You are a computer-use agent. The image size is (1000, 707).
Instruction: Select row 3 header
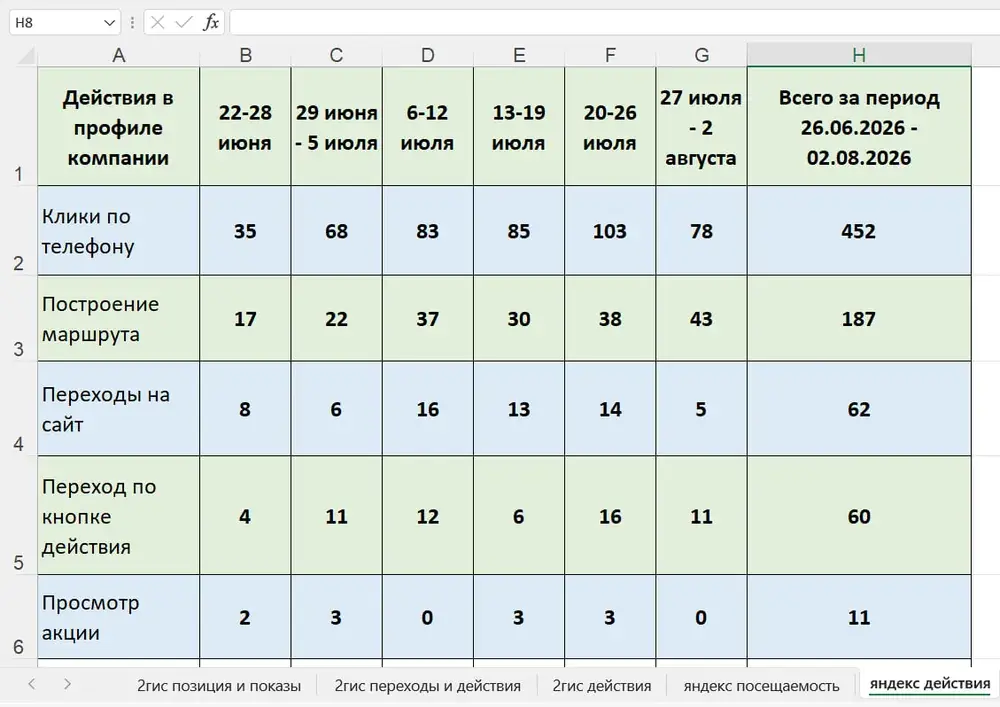pos(18,319)
